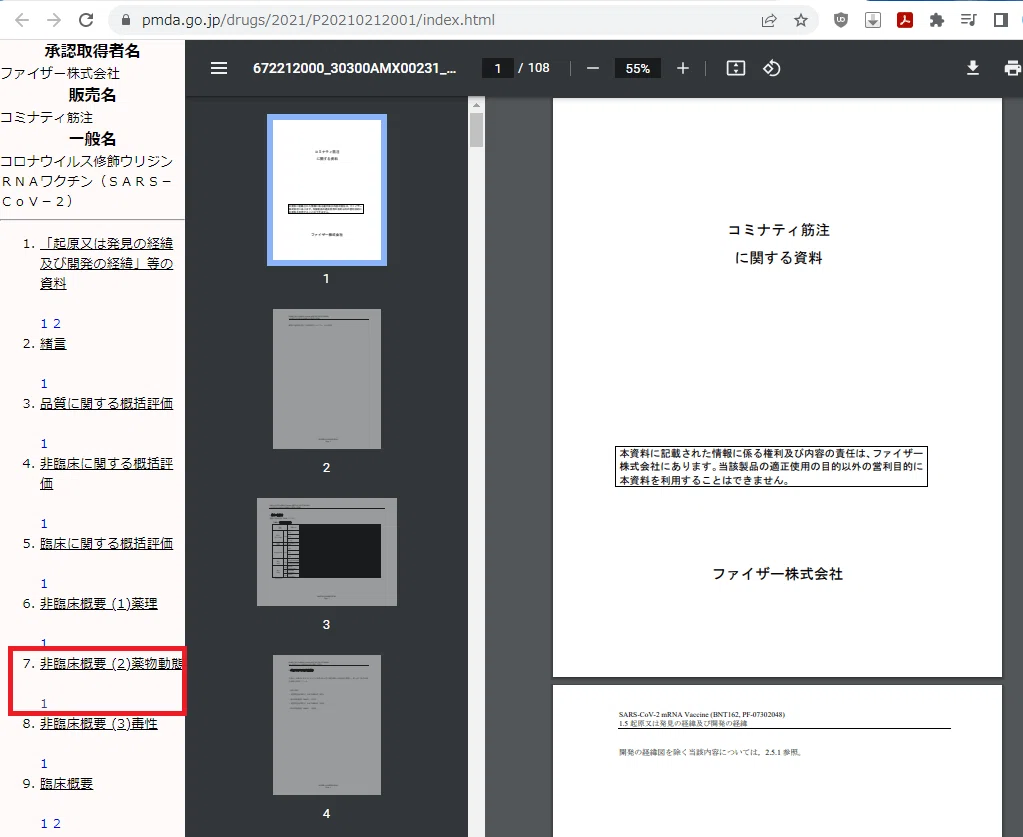
Task: Click the PDF page number field
Action: coord(498,68)
